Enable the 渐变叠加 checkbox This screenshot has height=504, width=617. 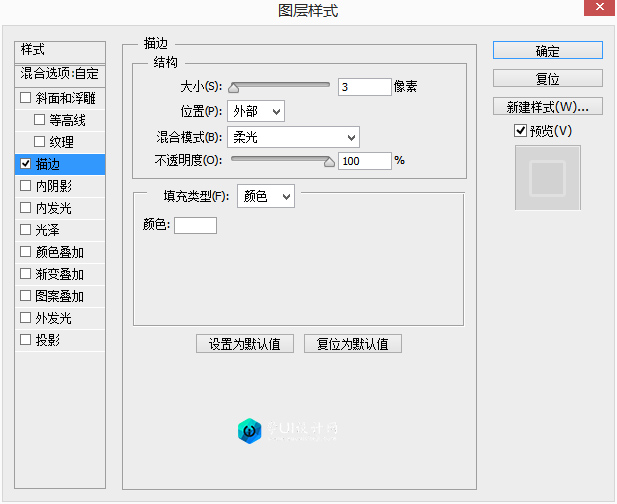pos(25,274)
